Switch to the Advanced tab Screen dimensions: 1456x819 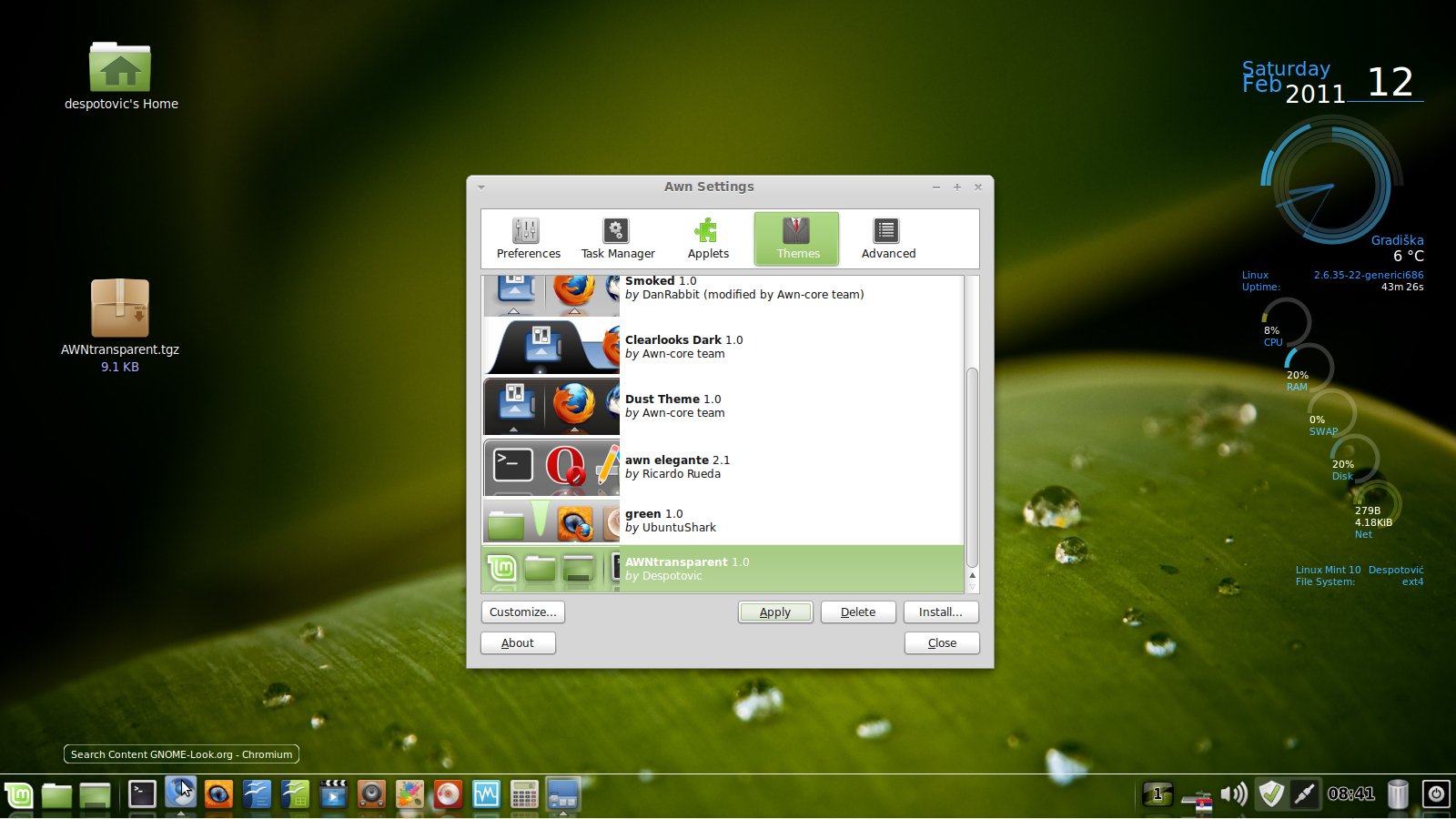888,239
